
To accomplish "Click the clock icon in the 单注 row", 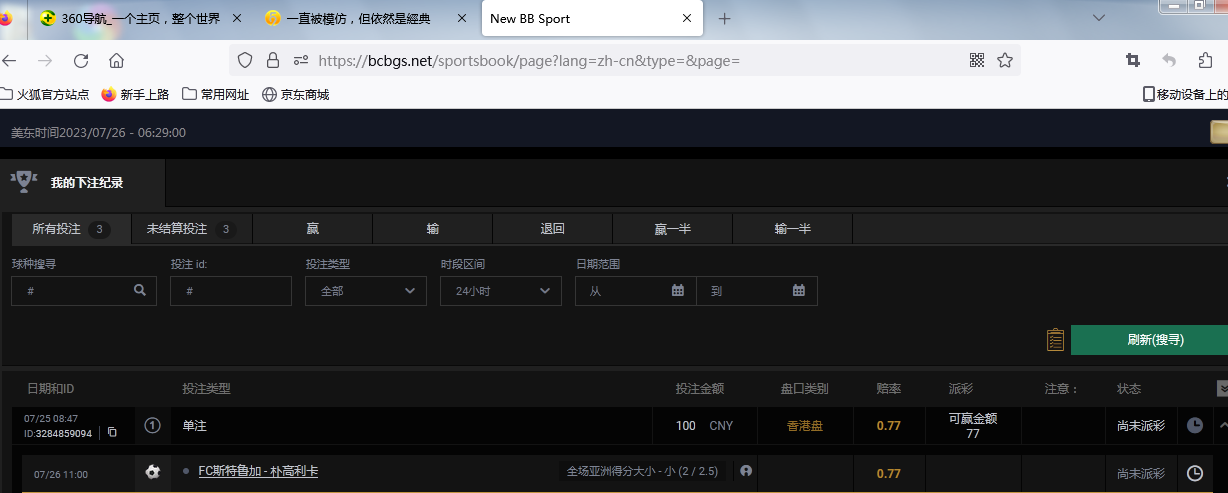I will point(1194,425).
